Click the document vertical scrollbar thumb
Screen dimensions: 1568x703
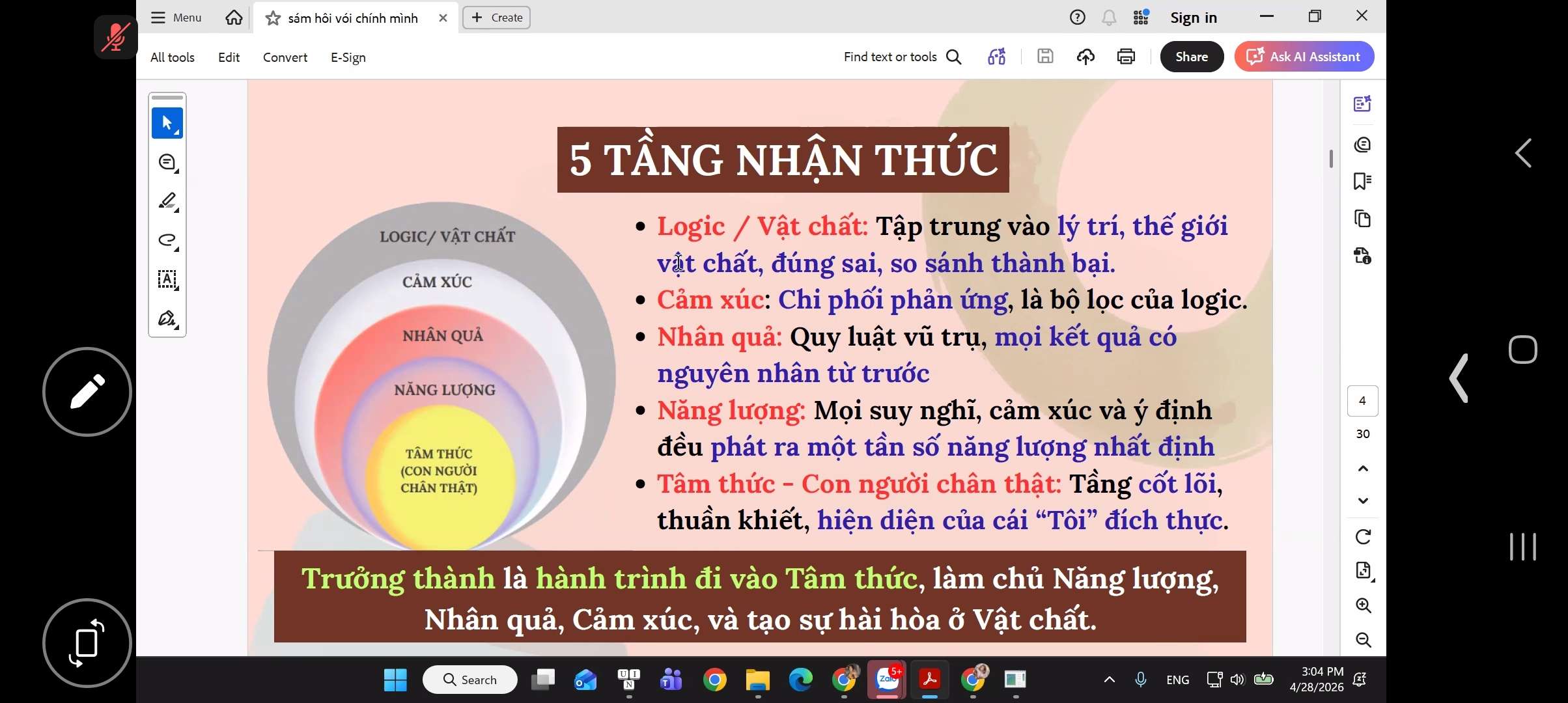pyautogui.click(x=1331, y=158)
